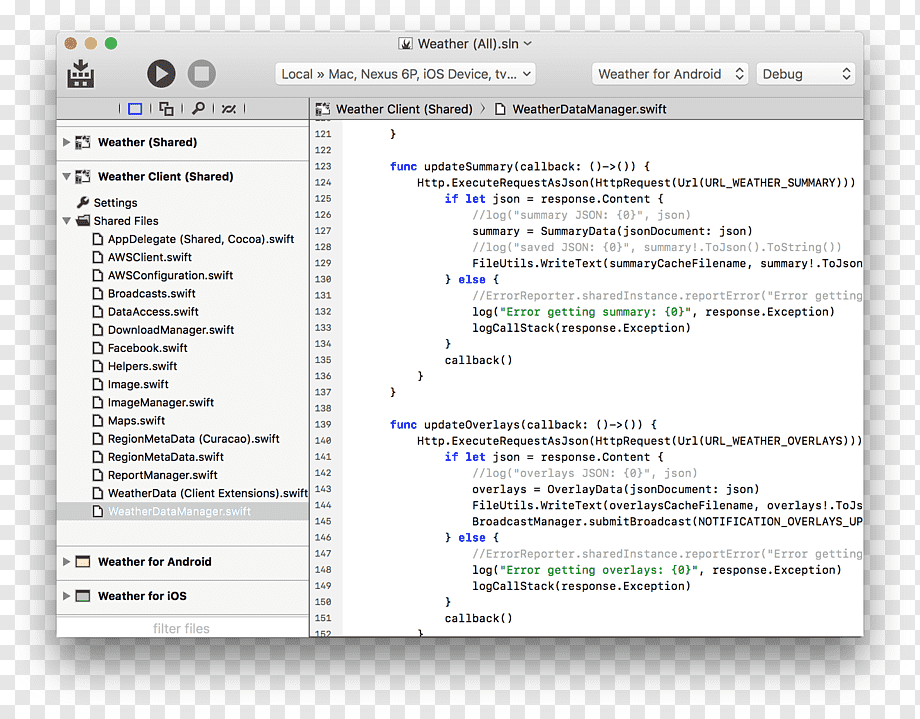920x719 pixels.
Task: Collapse the Shared Files folder
Action: 66,221
